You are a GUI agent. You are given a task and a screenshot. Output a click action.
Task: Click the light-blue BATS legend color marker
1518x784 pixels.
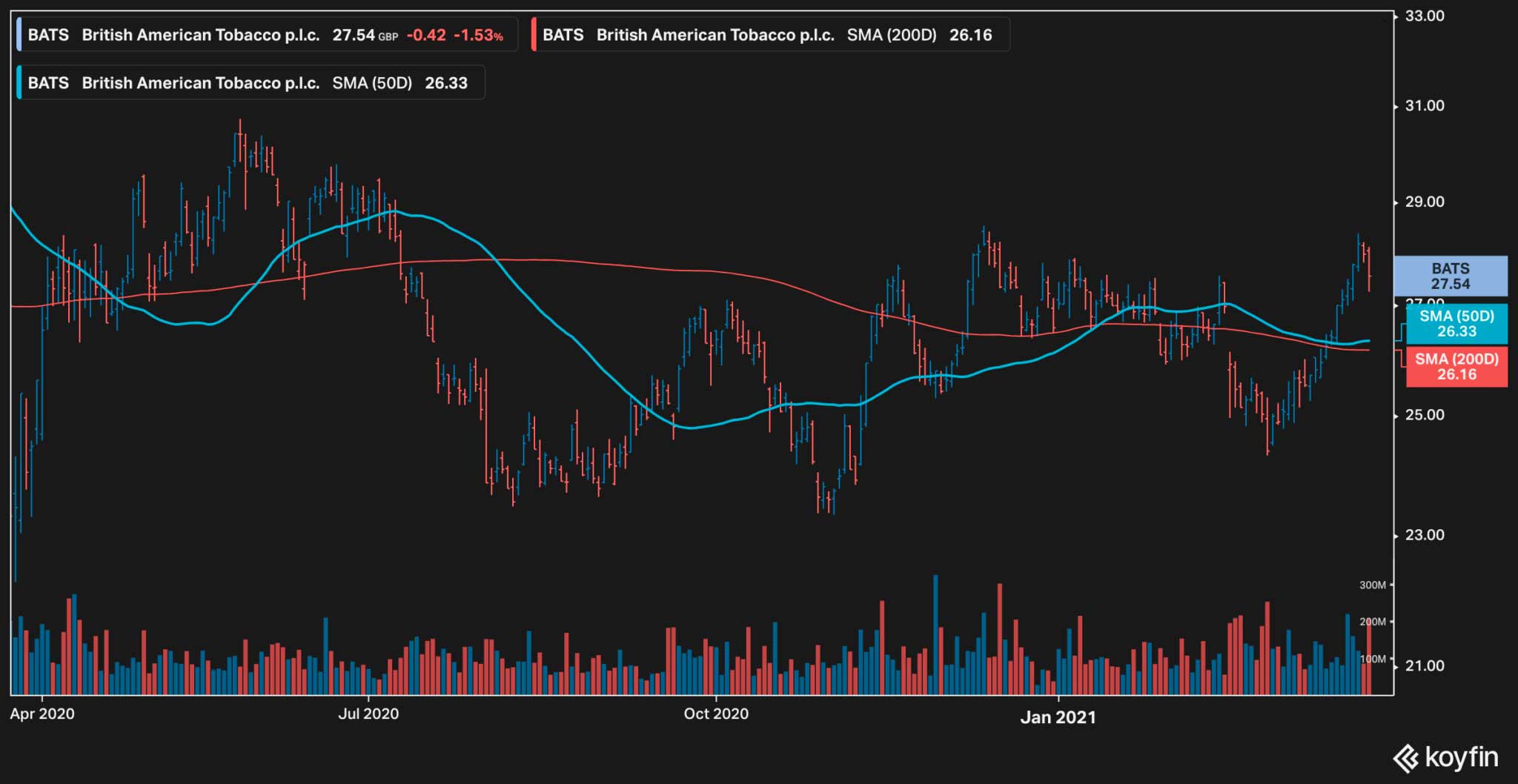(19, 35)
